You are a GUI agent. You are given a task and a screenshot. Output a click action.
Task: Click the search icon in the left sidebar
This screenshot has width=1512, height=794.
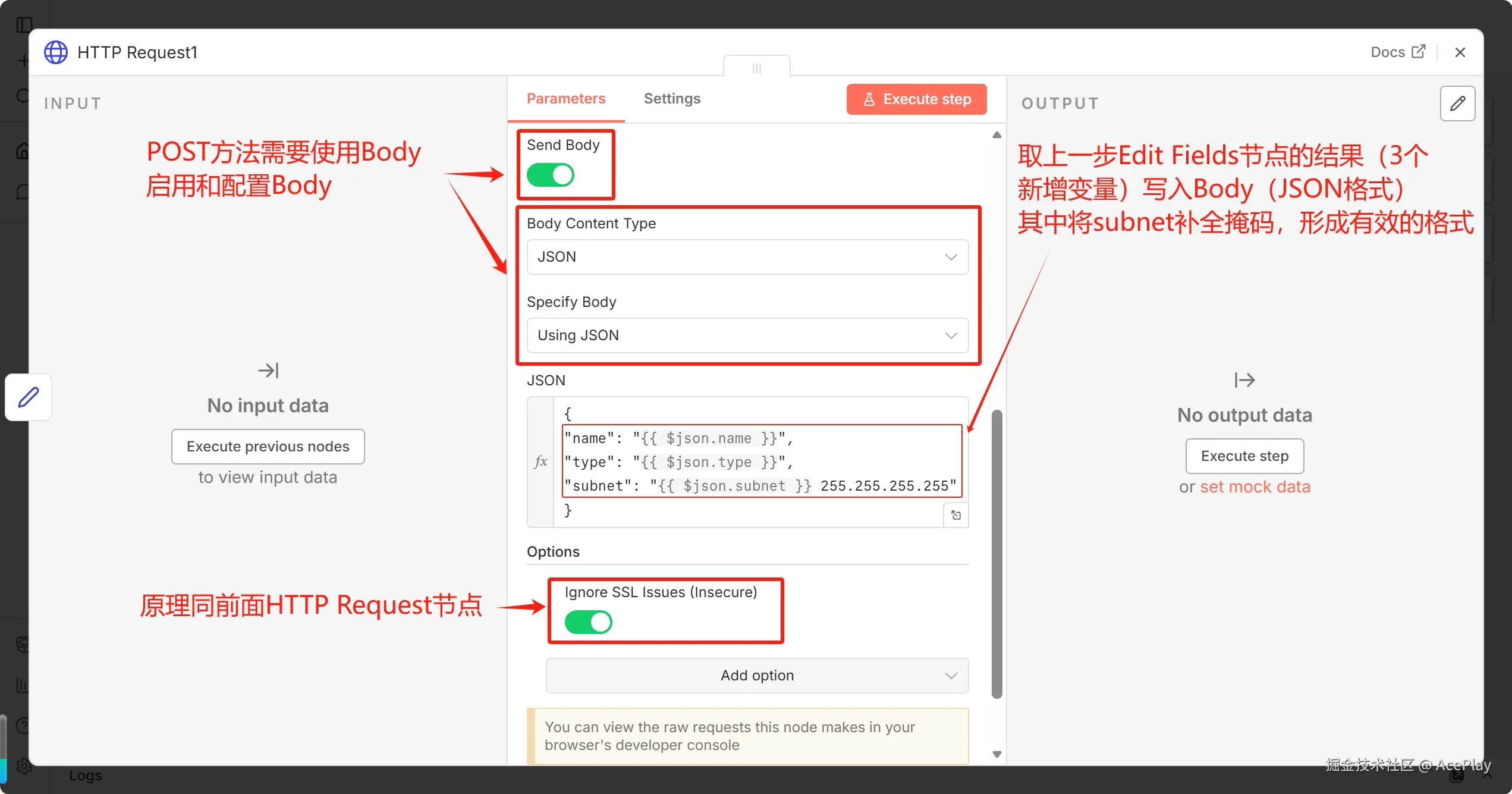(23, 95)
